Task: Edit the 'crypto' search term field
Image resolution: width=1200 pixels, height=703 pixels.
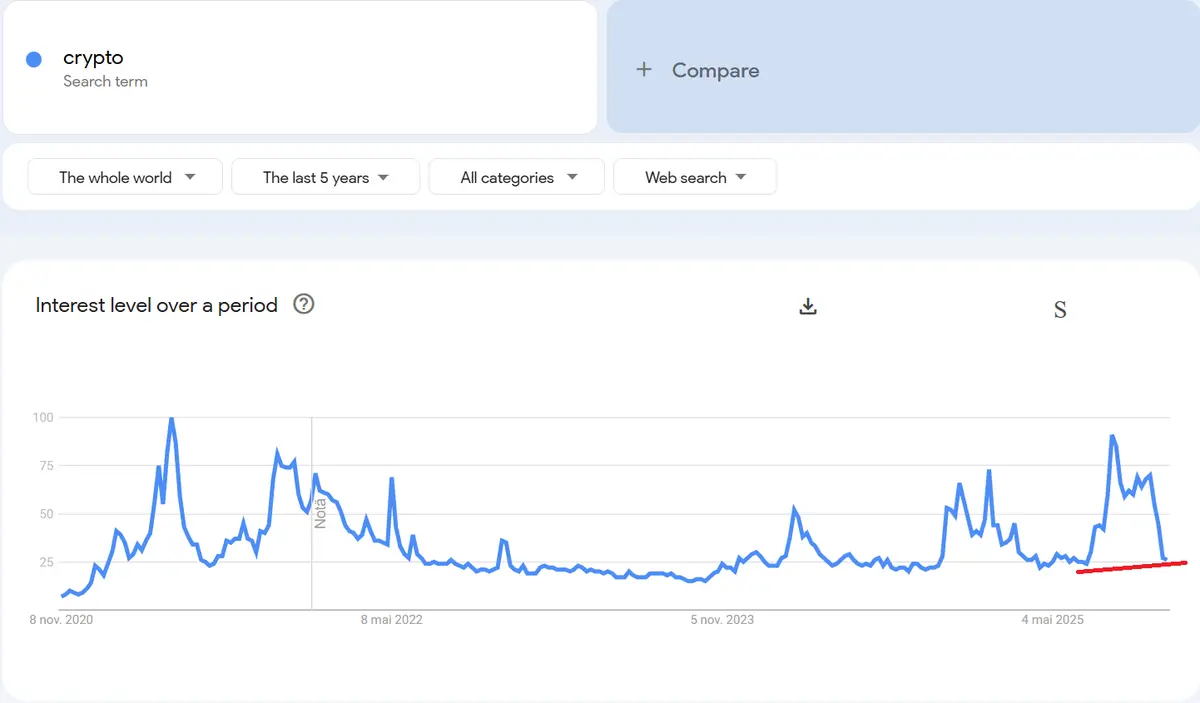Action: [93, 58]
